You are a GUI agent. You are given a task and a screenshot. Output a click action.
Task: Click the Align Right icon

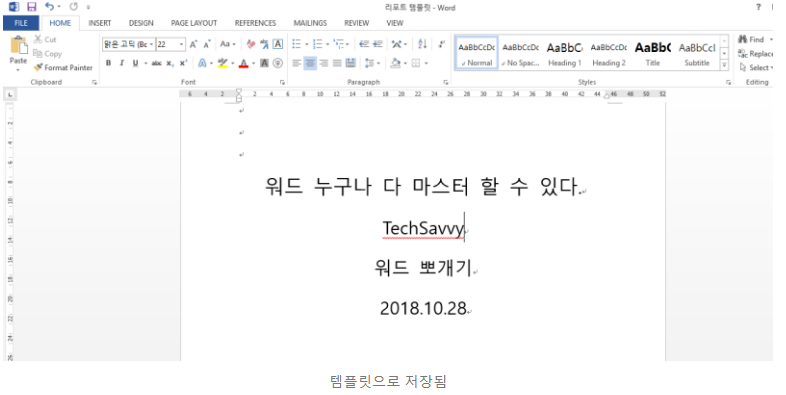324,63
